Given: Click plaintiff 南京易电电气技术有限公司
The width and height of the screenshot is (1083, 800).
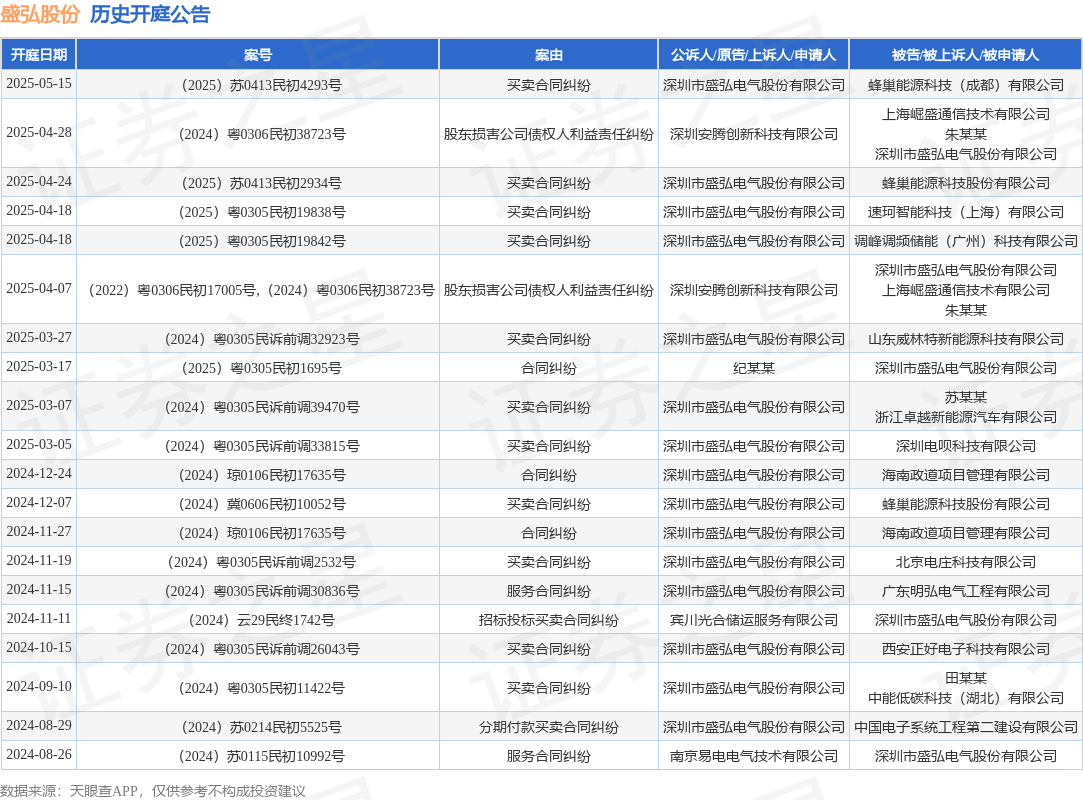Looking at the screenshot, I should (754, 756).
